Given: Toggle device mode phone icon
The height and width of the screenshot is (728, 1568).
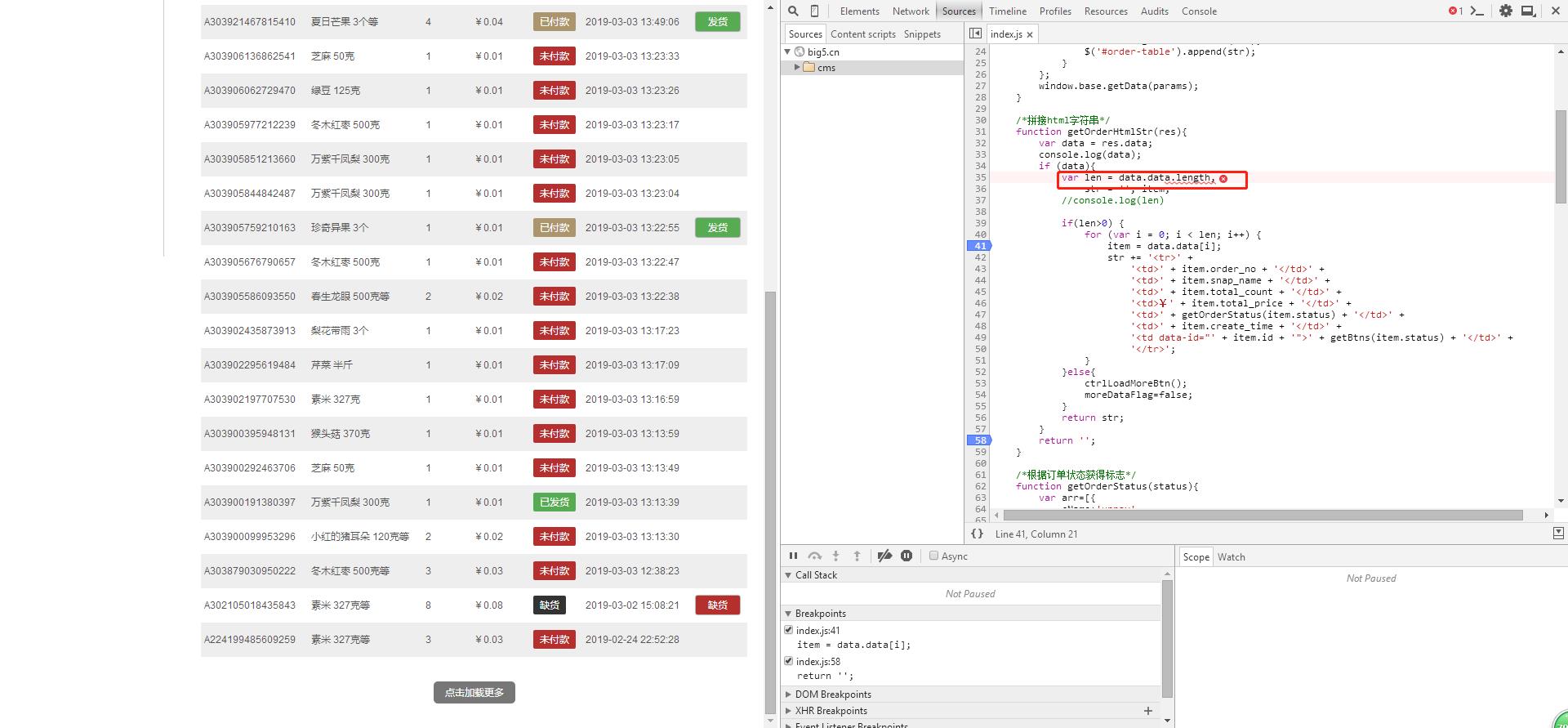Looking at the screenshot, I should tap(814, 11).
